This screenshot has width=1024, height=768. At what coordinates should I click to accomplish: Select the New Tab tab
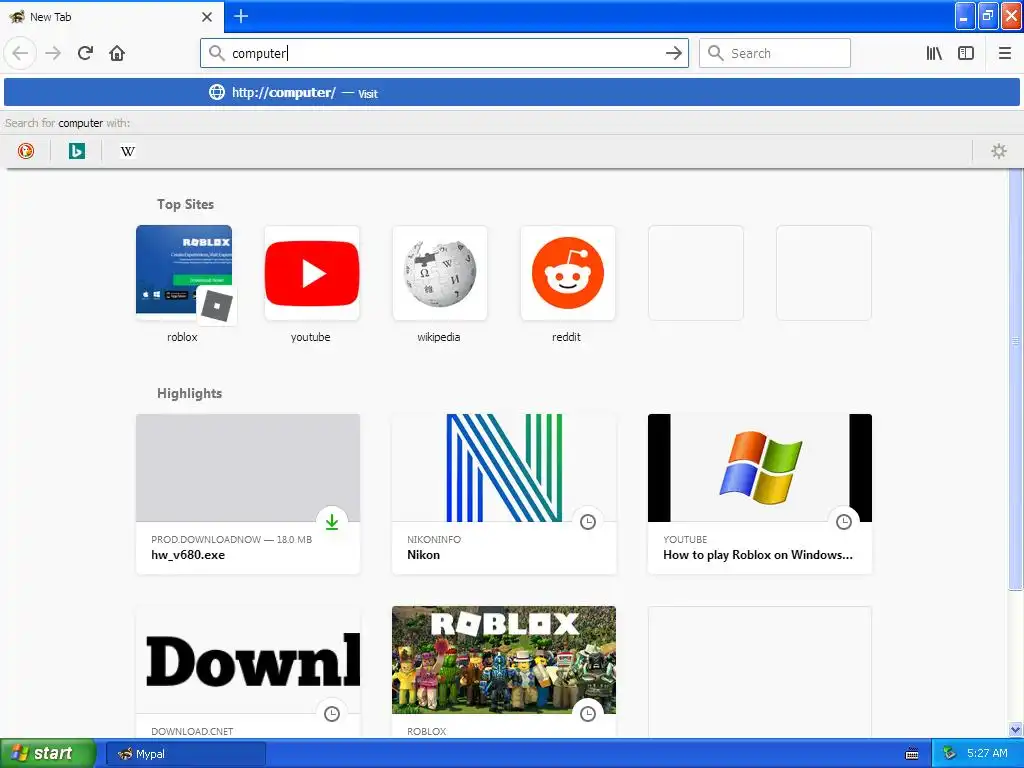coord(111,17)
